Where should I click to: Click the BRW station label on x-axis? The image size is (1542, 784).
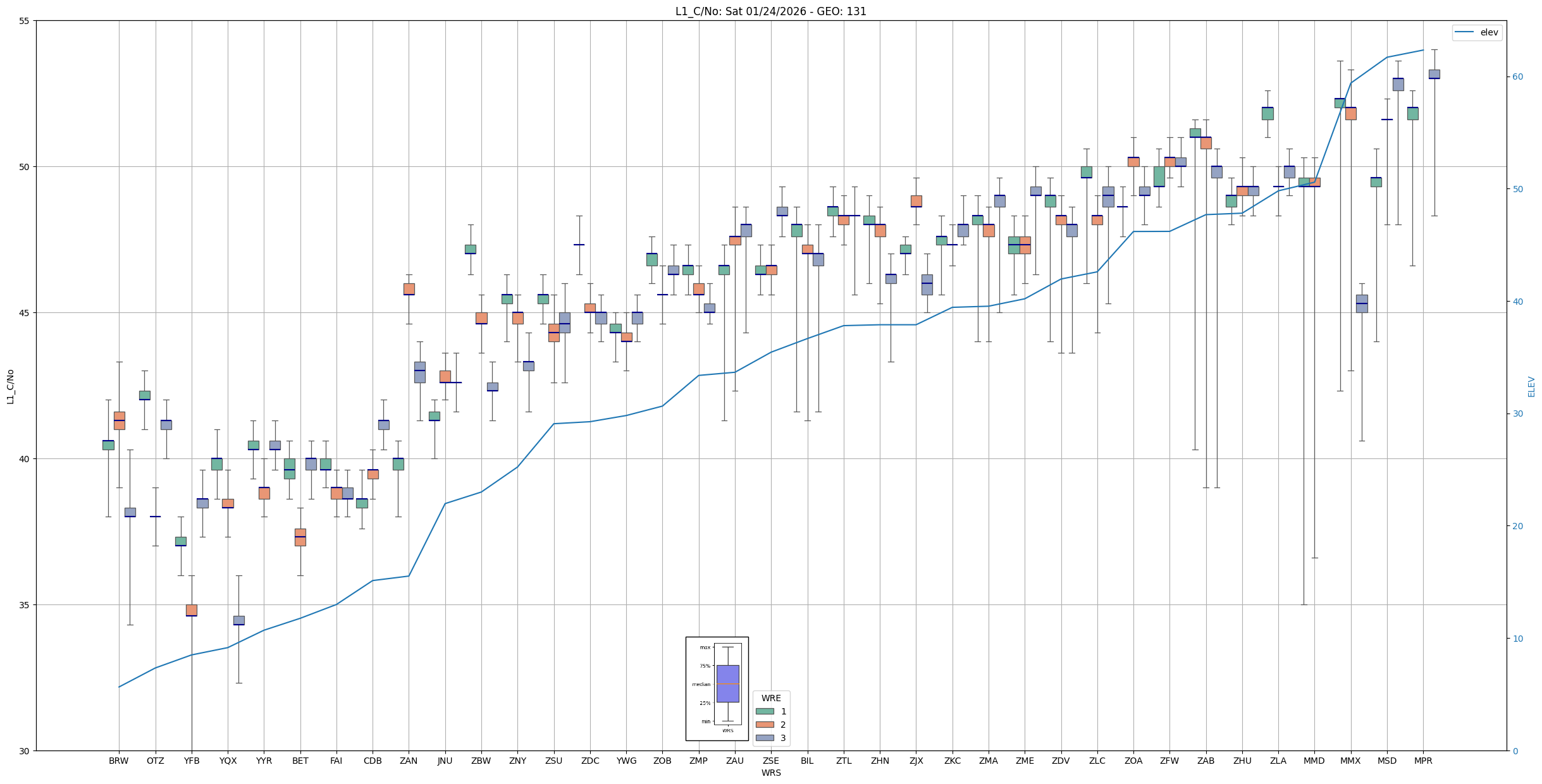pos(118,761)
